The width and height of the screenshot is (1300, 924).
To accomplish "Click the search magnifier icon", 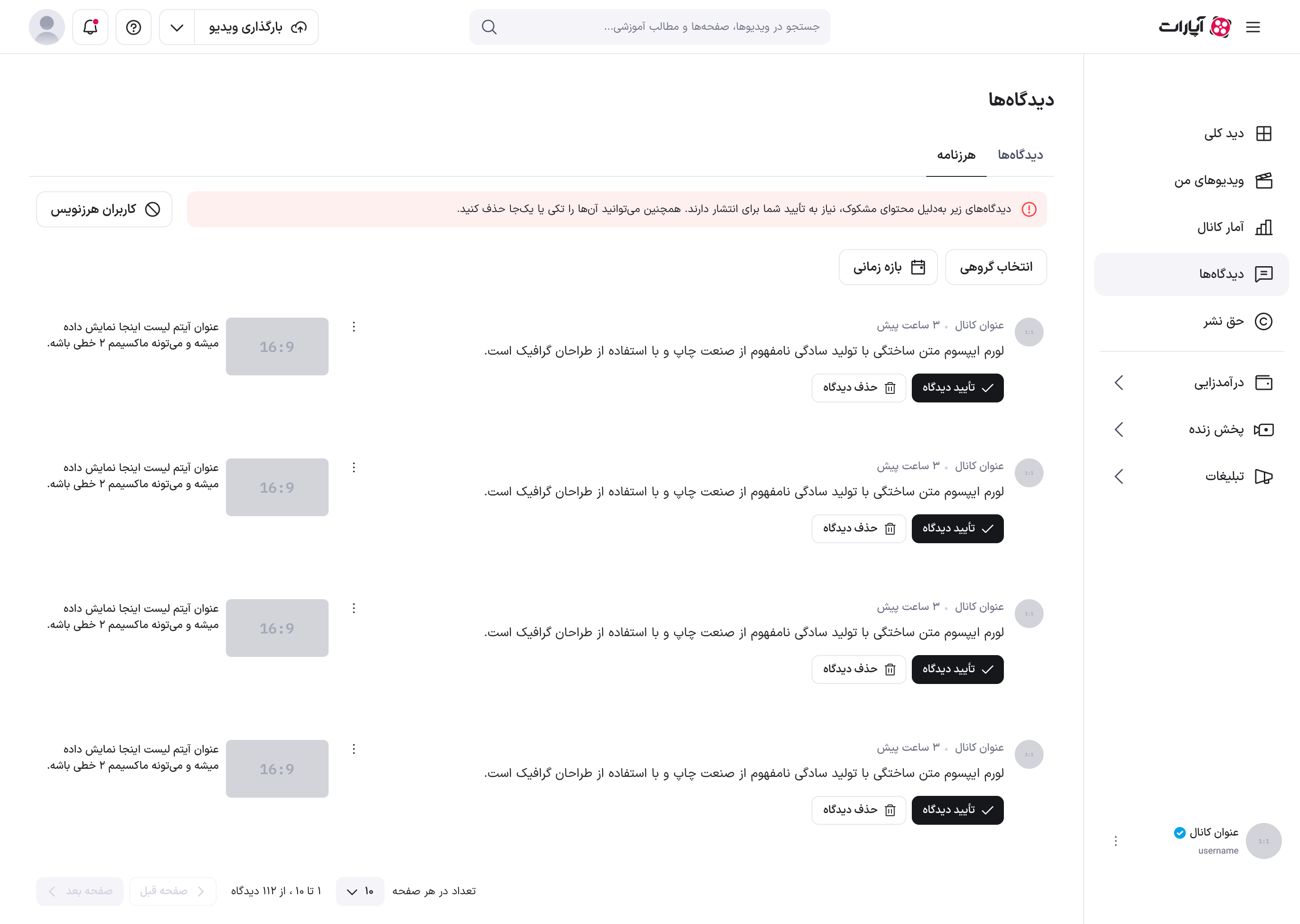I will (x=489, y=28).
